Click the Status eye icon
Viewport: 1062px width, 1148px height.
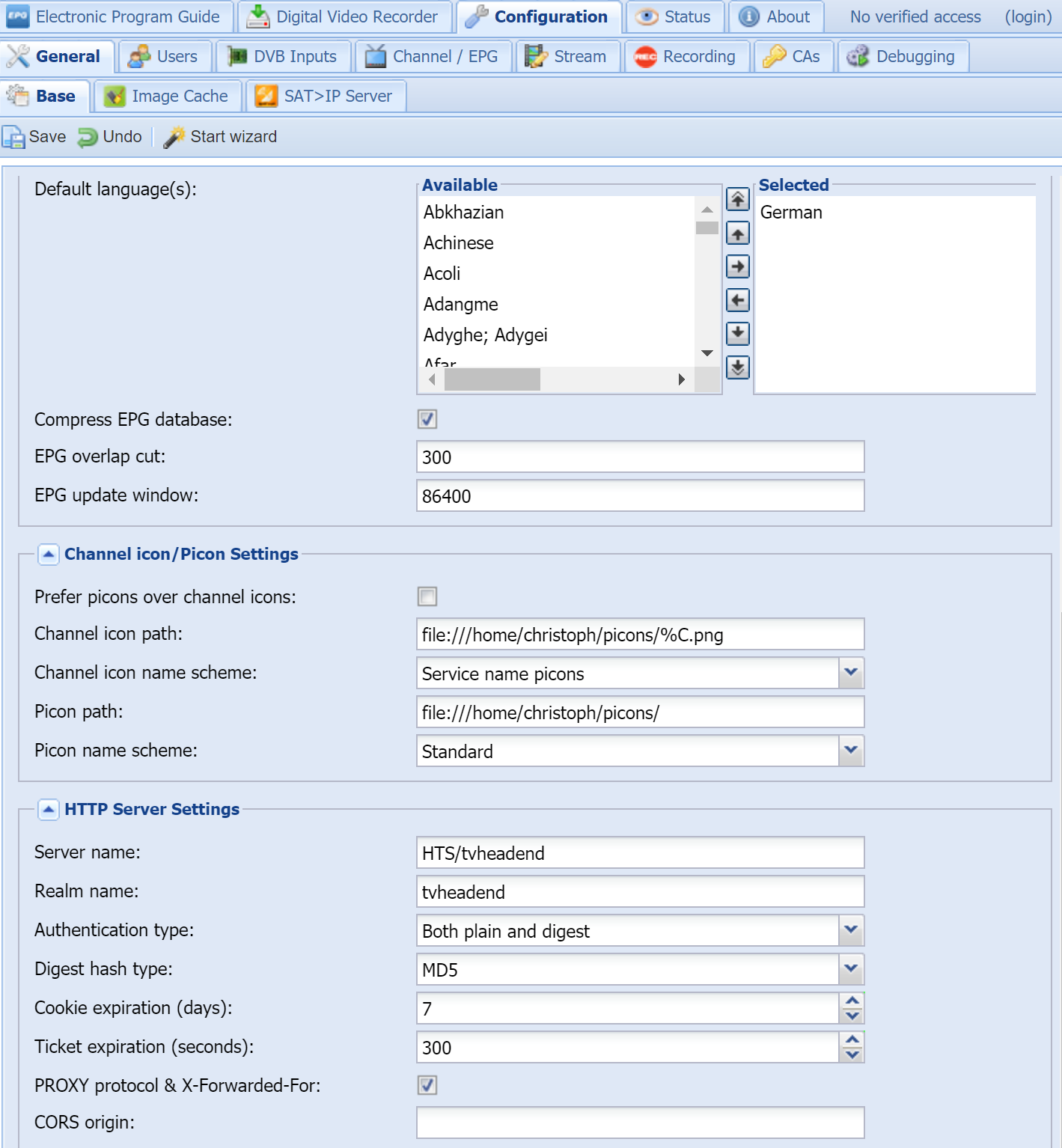[647, 16]
